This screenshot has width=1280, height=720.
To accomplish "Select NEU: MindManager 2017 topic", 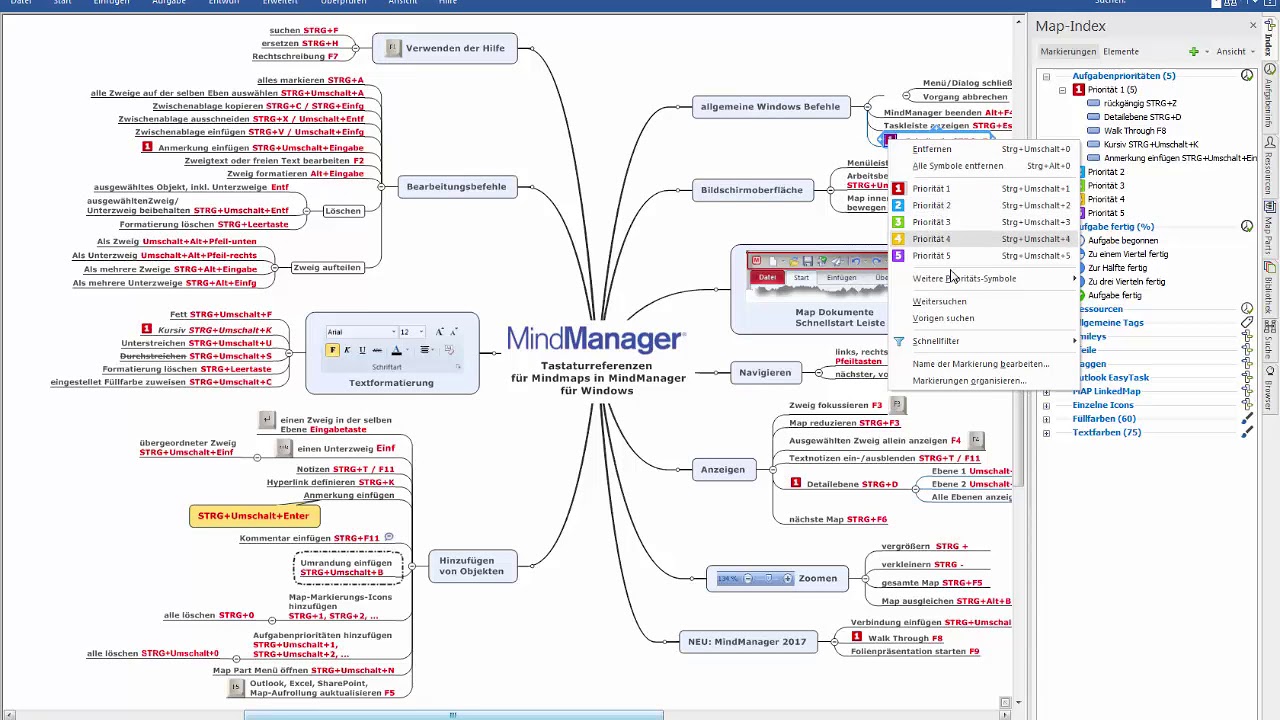I will click(x=747, y=641).
